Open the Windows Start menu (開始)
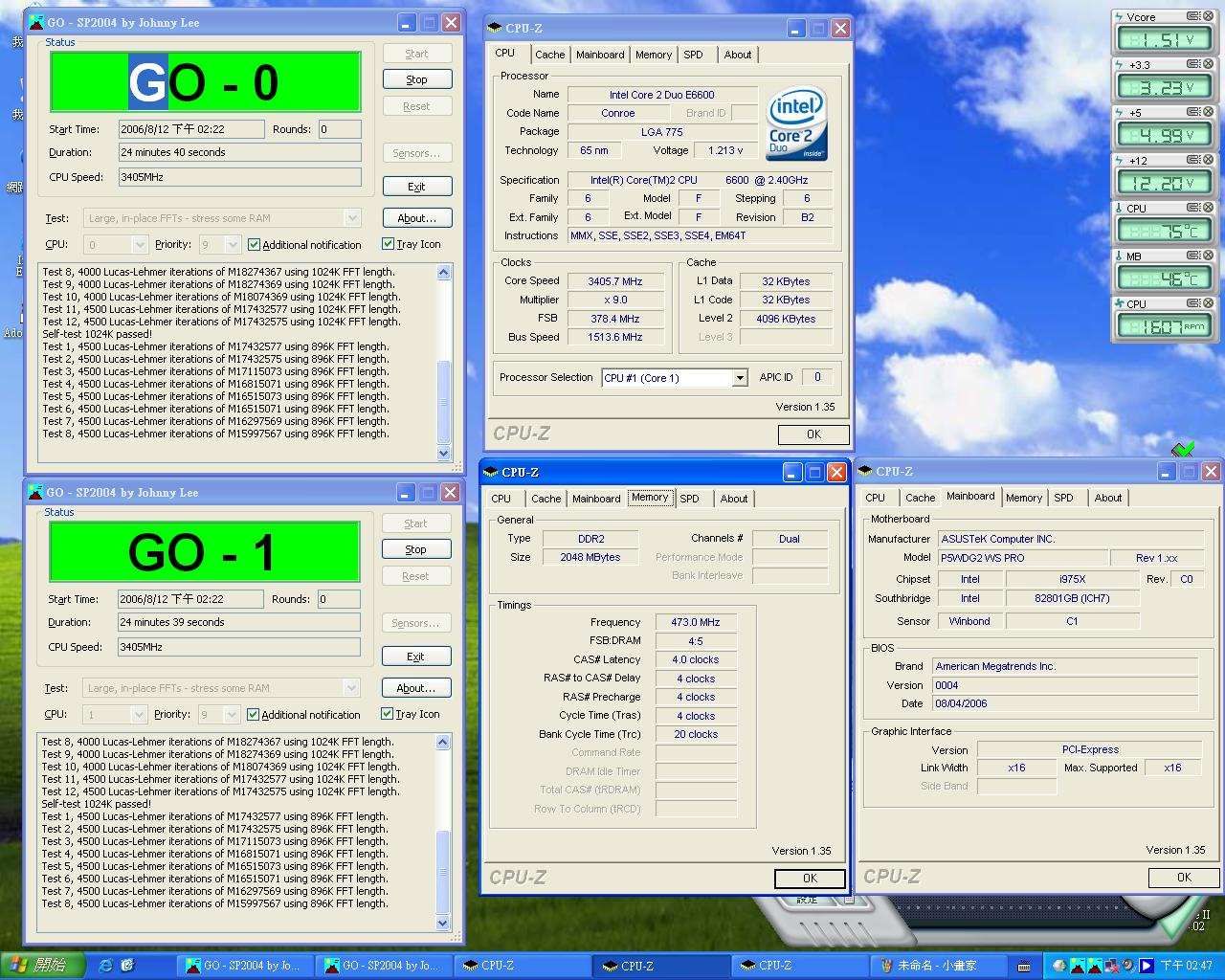The height and width of the screenshot is (980, 1225). (43, 966)
